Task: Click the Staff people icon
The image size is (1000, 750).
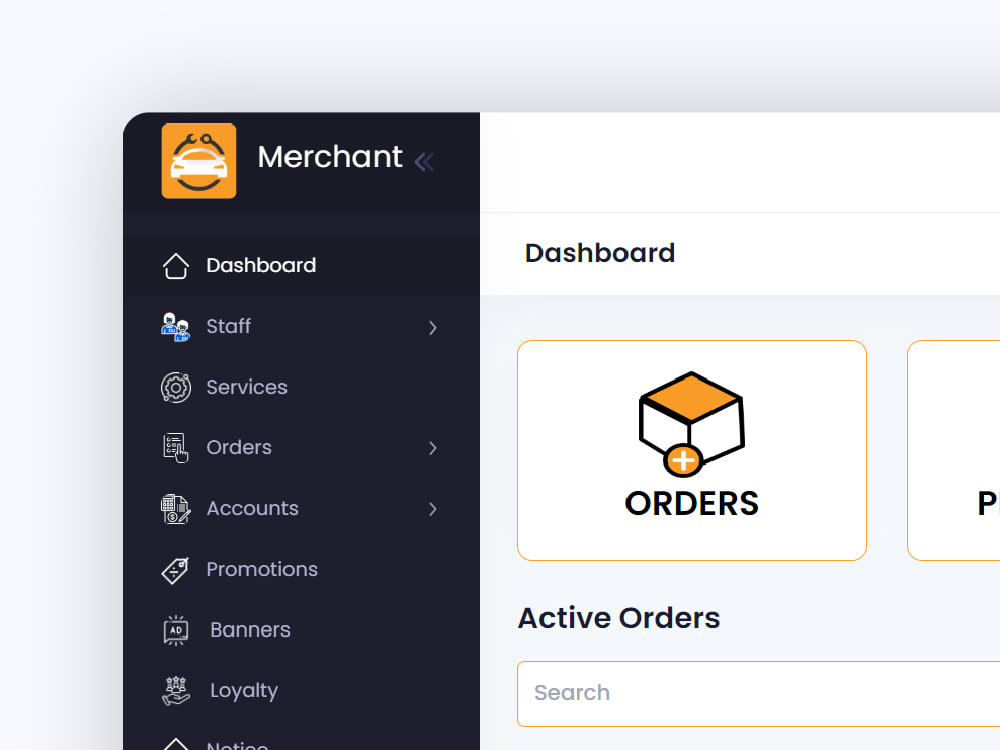Action: [x=175, y=327]
